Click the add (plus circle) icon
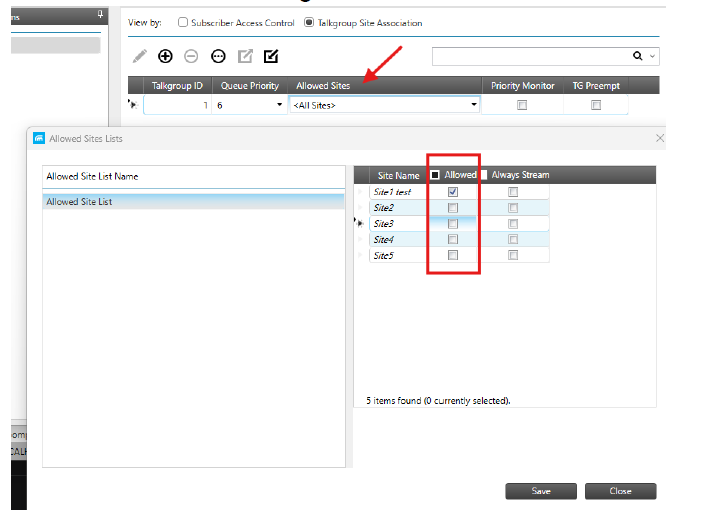The image size is (719, 517). pyautogui.click(x=165, y=56)
